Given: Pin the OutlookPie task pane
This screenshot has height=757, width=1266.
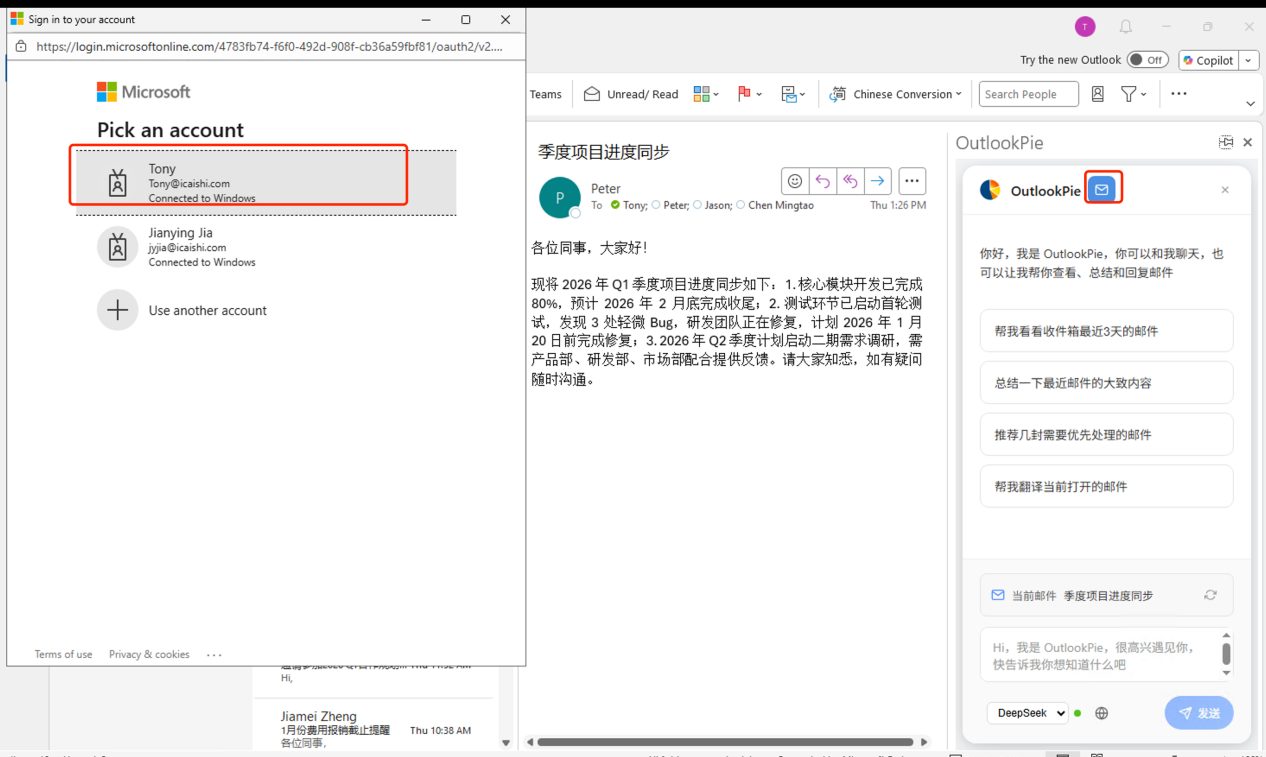Looking at the screenshot, I should pyautogui.click(x=1226, y=143).
